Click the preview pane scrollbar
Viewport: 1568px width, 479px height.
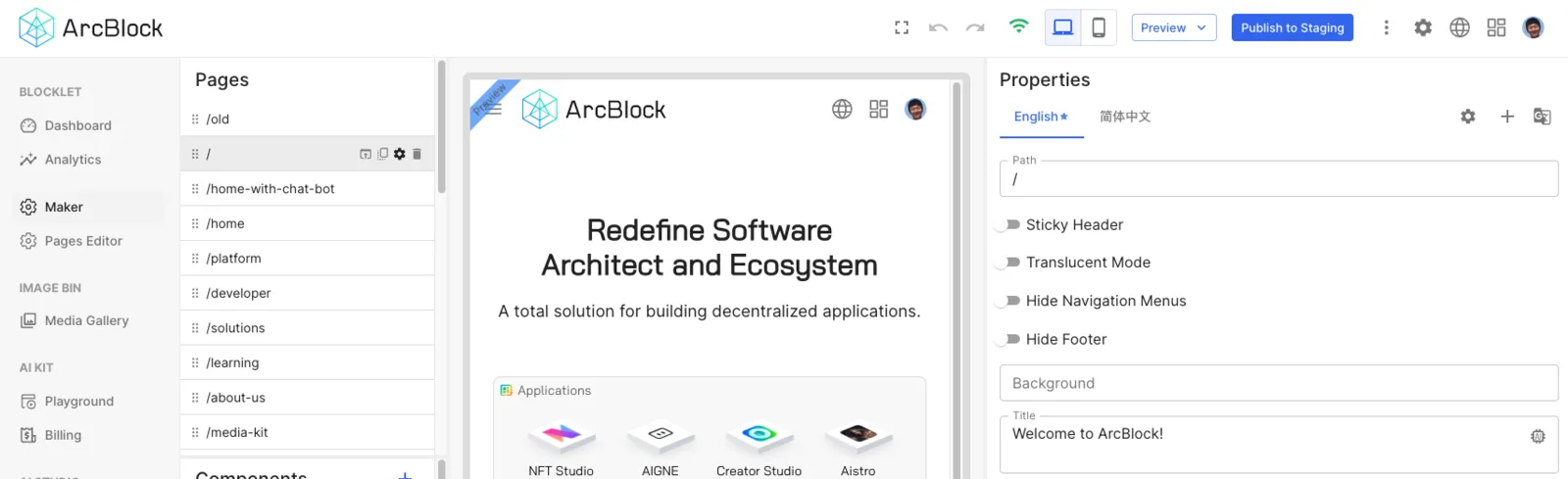957,279
